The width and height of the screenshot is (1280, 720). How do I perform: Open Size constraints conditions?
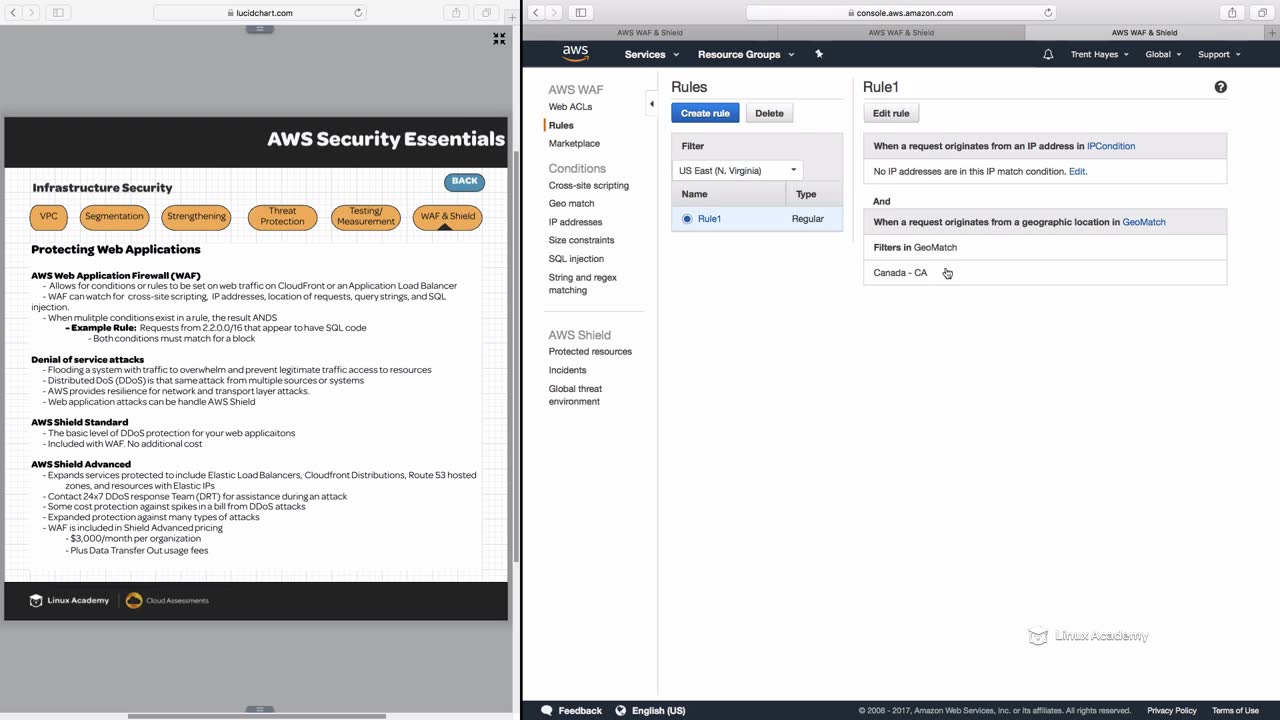point(581,240)
